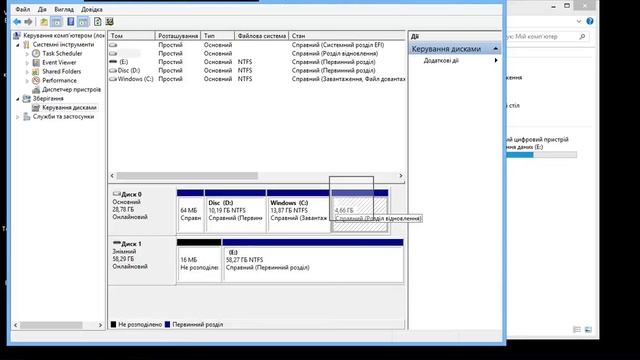Select the 64 МБ partition on Диск 0
This screenshot has width=640, height=360.
(x=190, y=211)
